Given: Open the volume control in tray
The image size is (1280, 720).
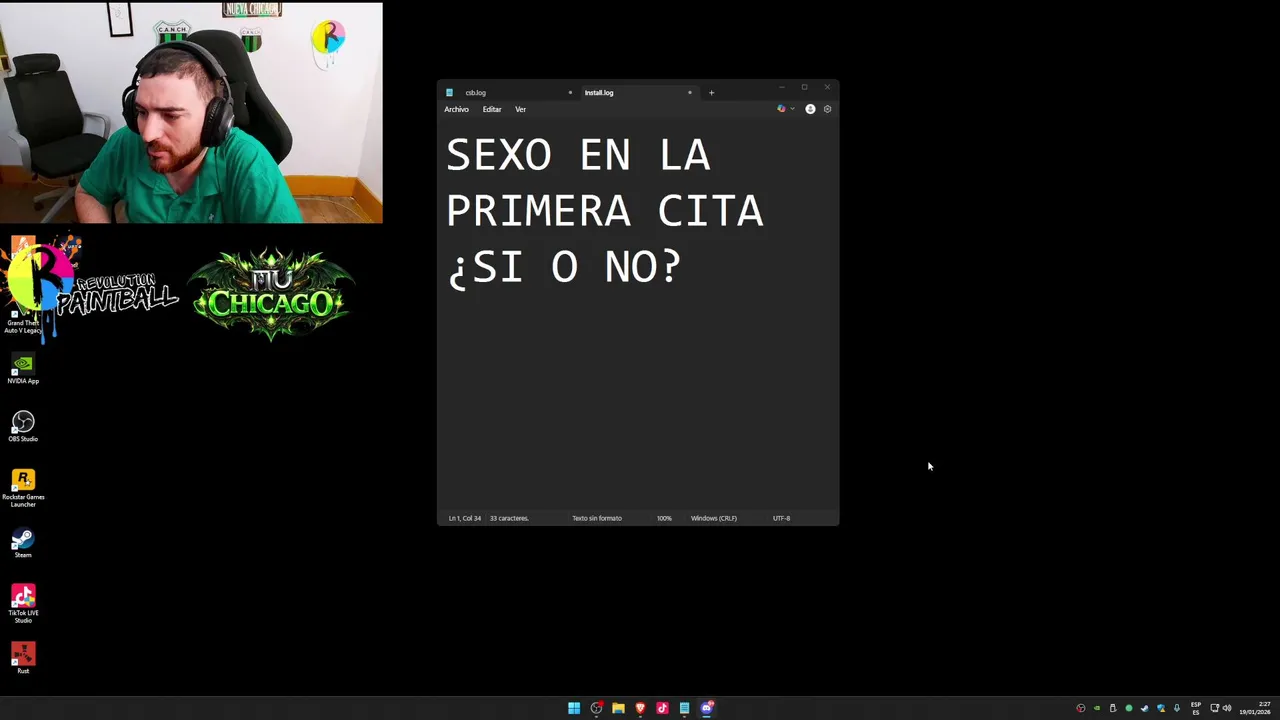Looking at the screenshot, I should pos(1227,708).
